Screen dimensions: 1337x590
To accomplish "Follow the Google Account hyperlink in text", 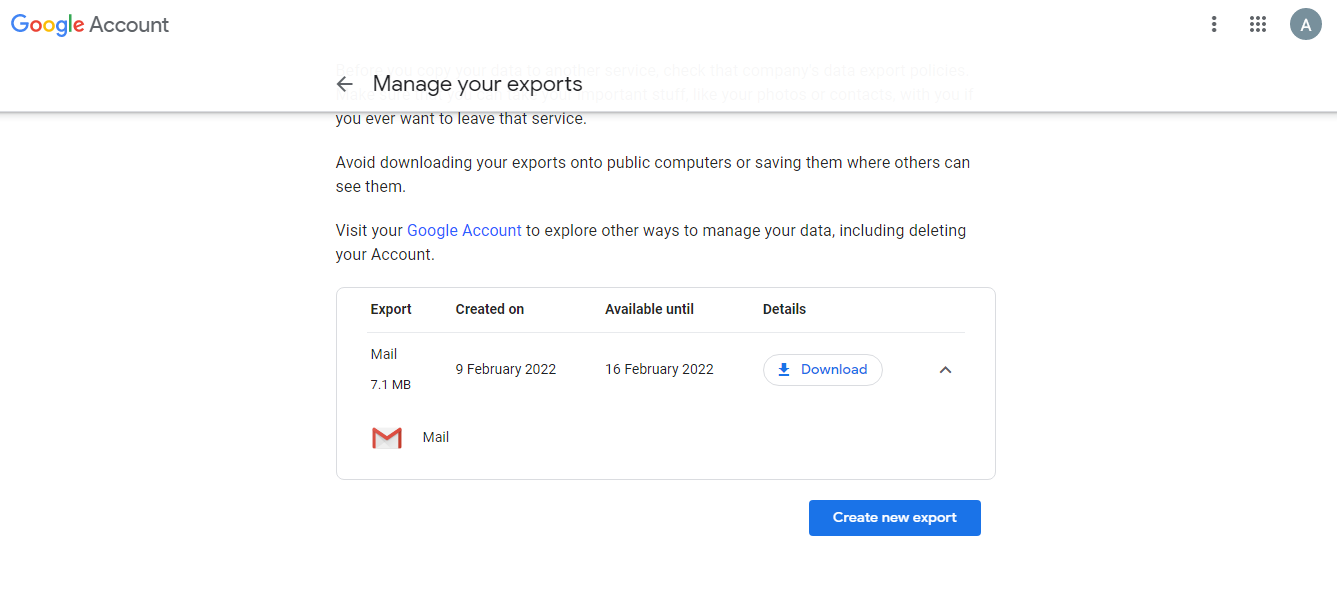I will tap(464, 230).
